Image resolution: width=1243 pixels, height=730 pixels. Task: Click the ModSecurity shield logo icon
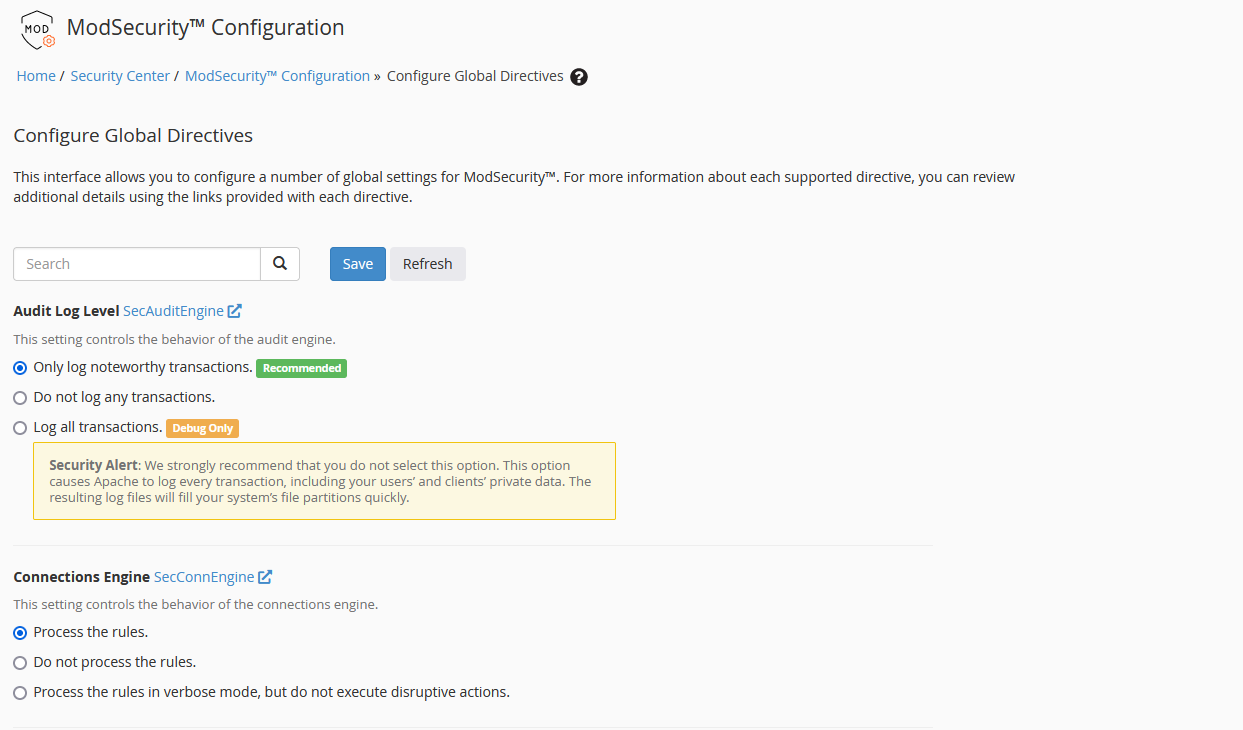35,29
